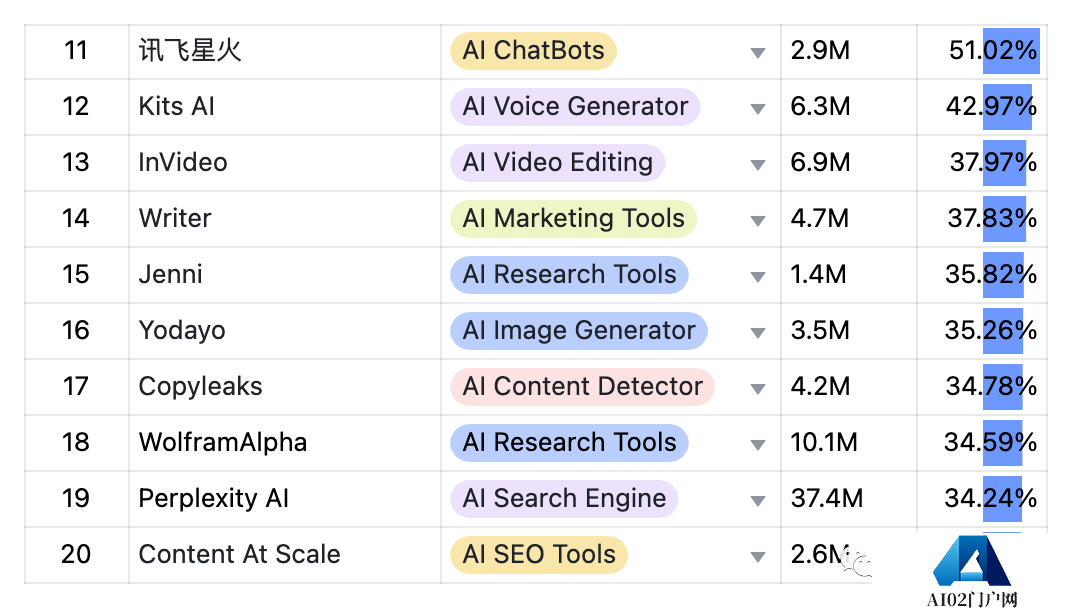The image size is (1072, 608).
Task: Select the Content At Scale name cell
Action: [285, 555]
